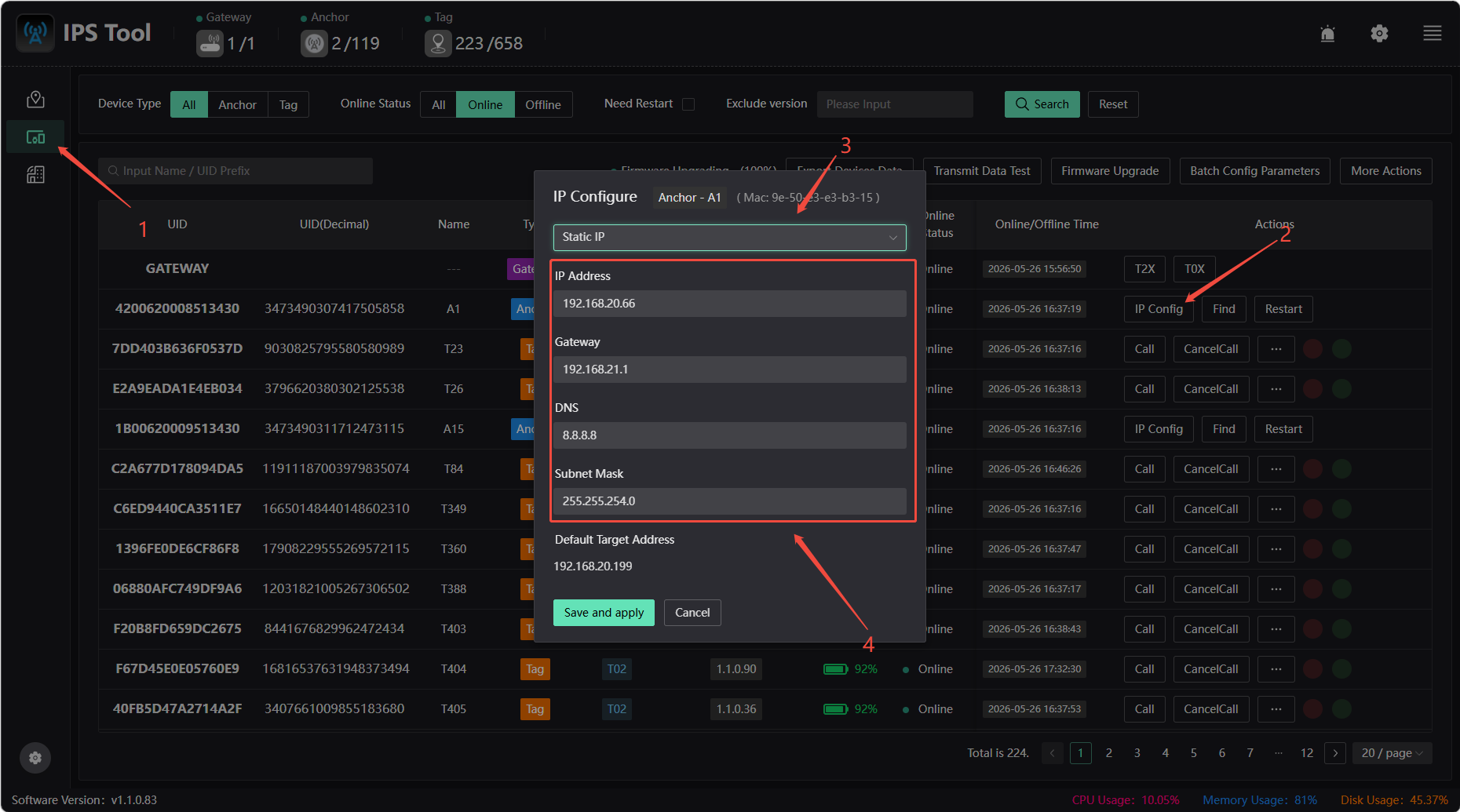1460x812 pixels.
Task: Jump ahead with the pagination ellipsis
Action: pyautogui.click(x=1279, y=752)
